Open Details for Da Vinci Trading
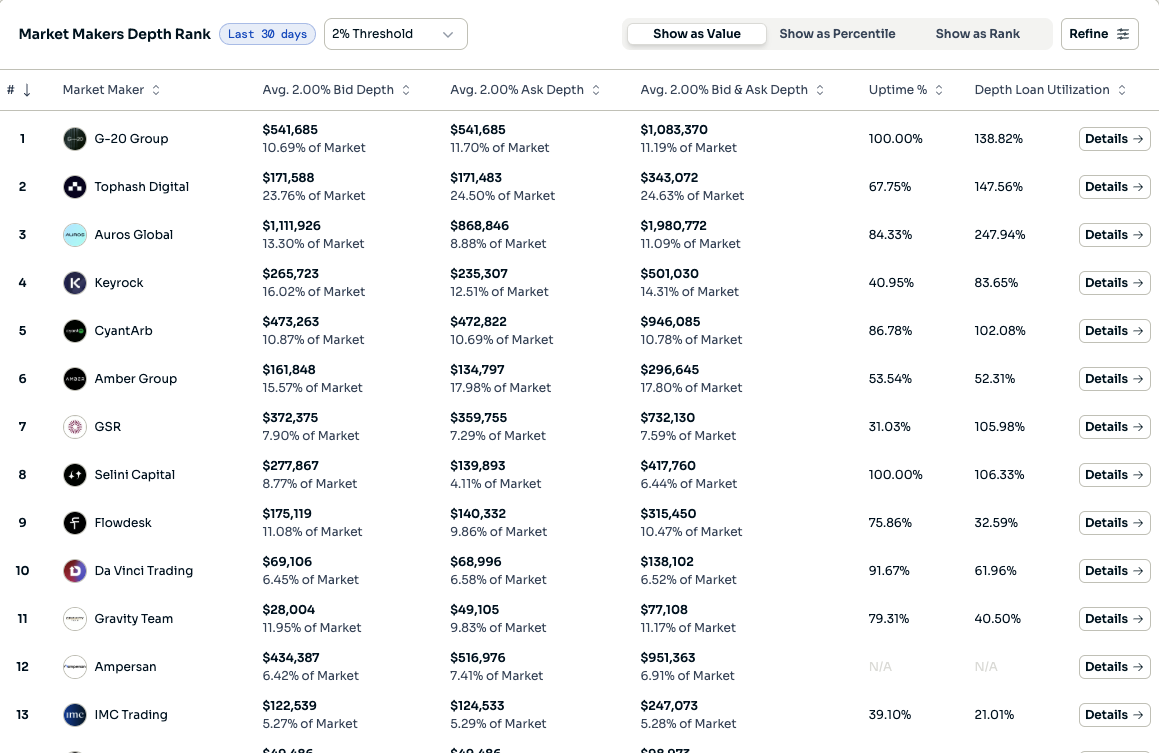 tap(1114, 571)
